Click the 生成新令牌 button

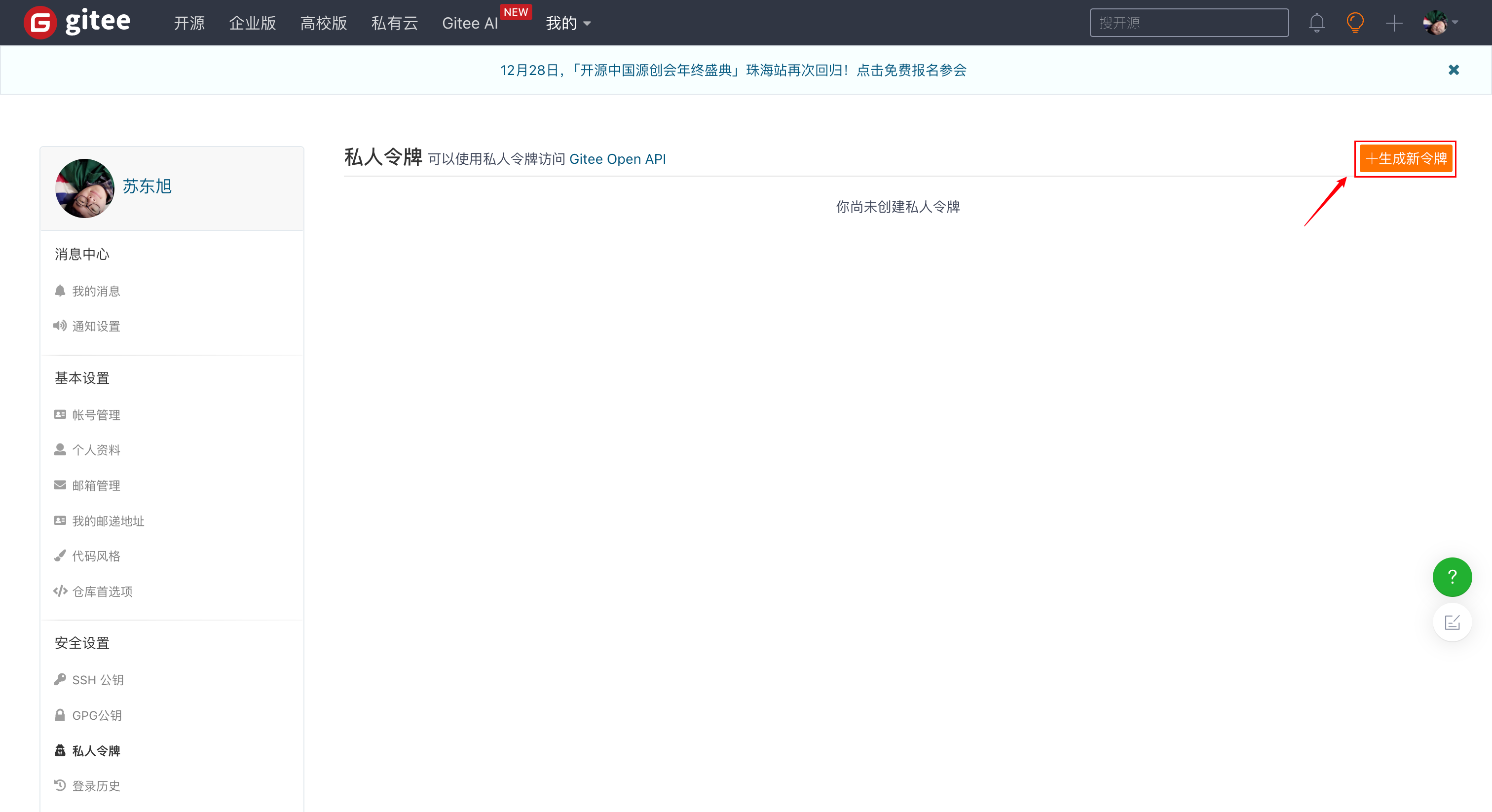point(1405,159)
